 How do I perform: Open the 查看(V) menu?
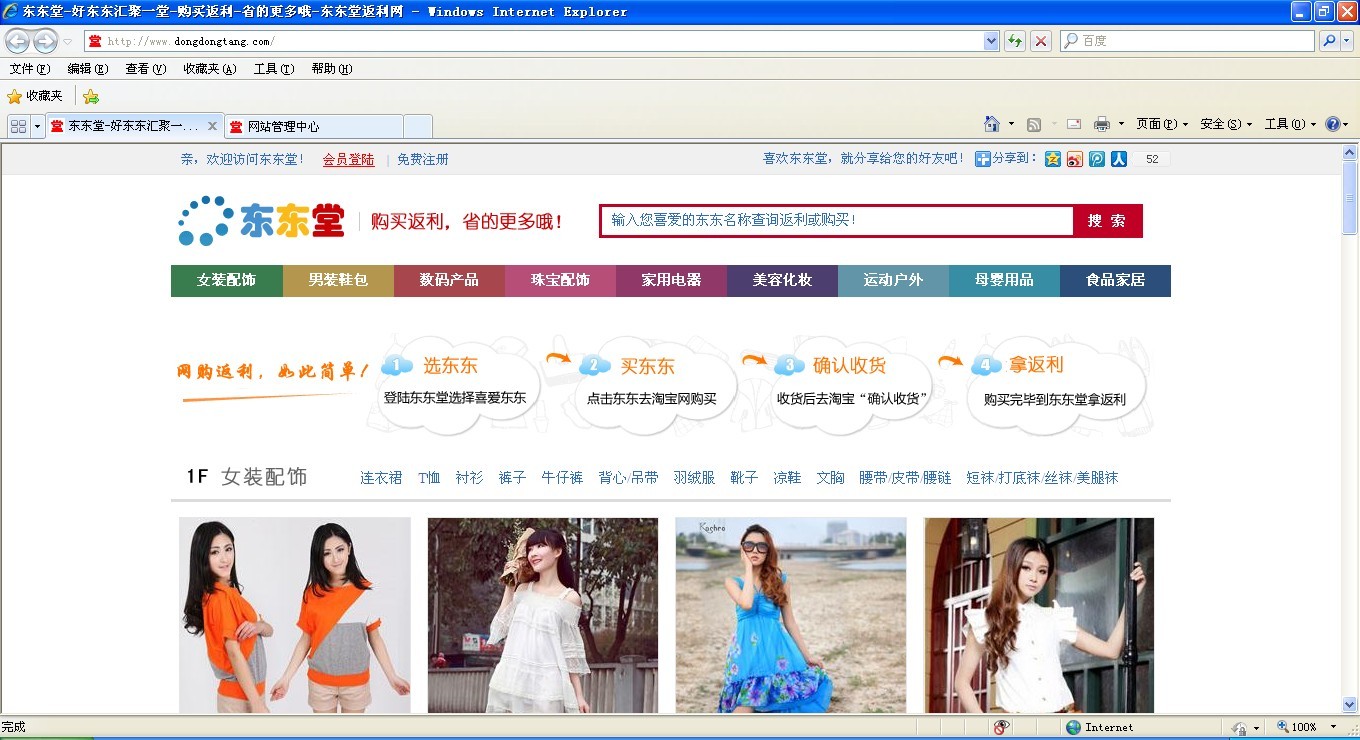(x=144, y=69)
